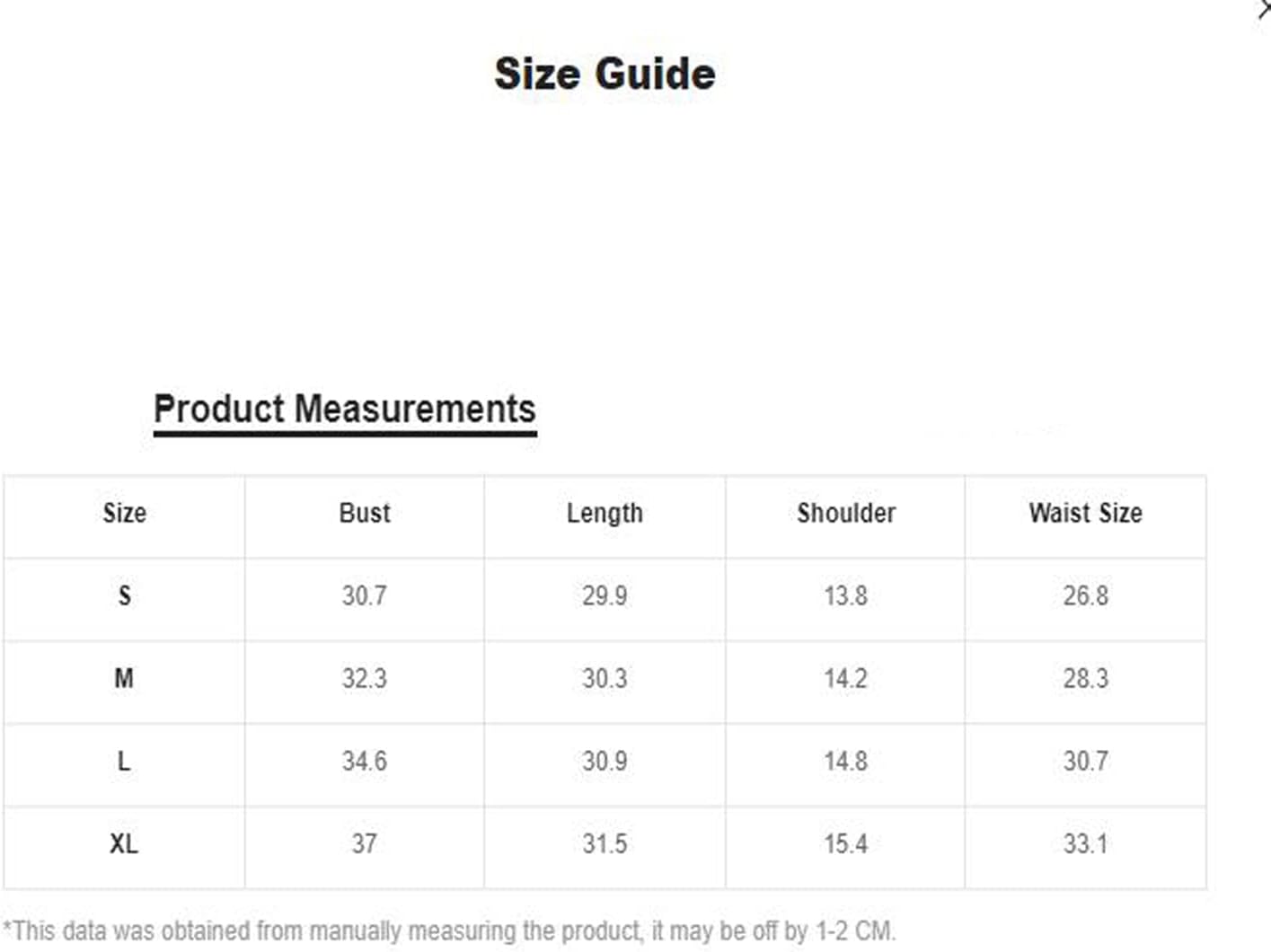Select the Product Measurements heading
This screenshot has width=1271, height=952.
pos(345,410)
